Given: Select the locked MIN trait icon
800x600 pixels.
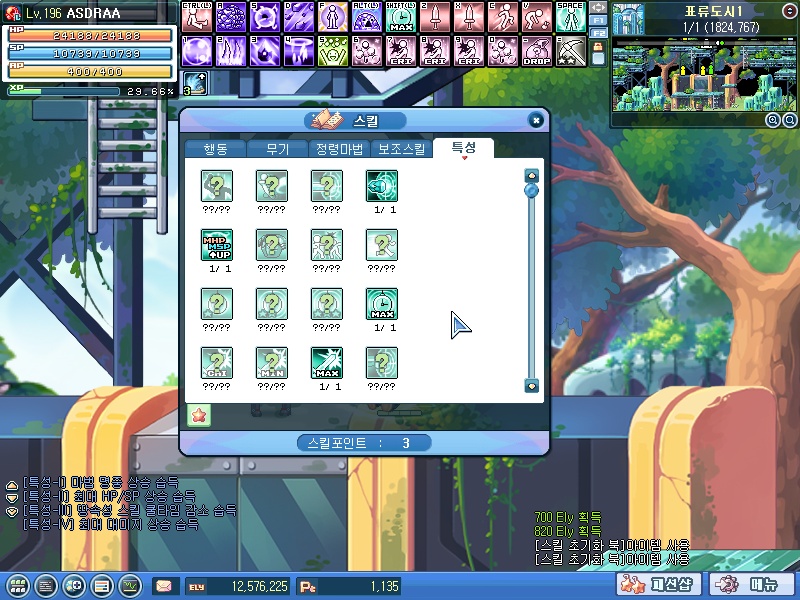Looking at the screenshot, I should tap(272, 363).
